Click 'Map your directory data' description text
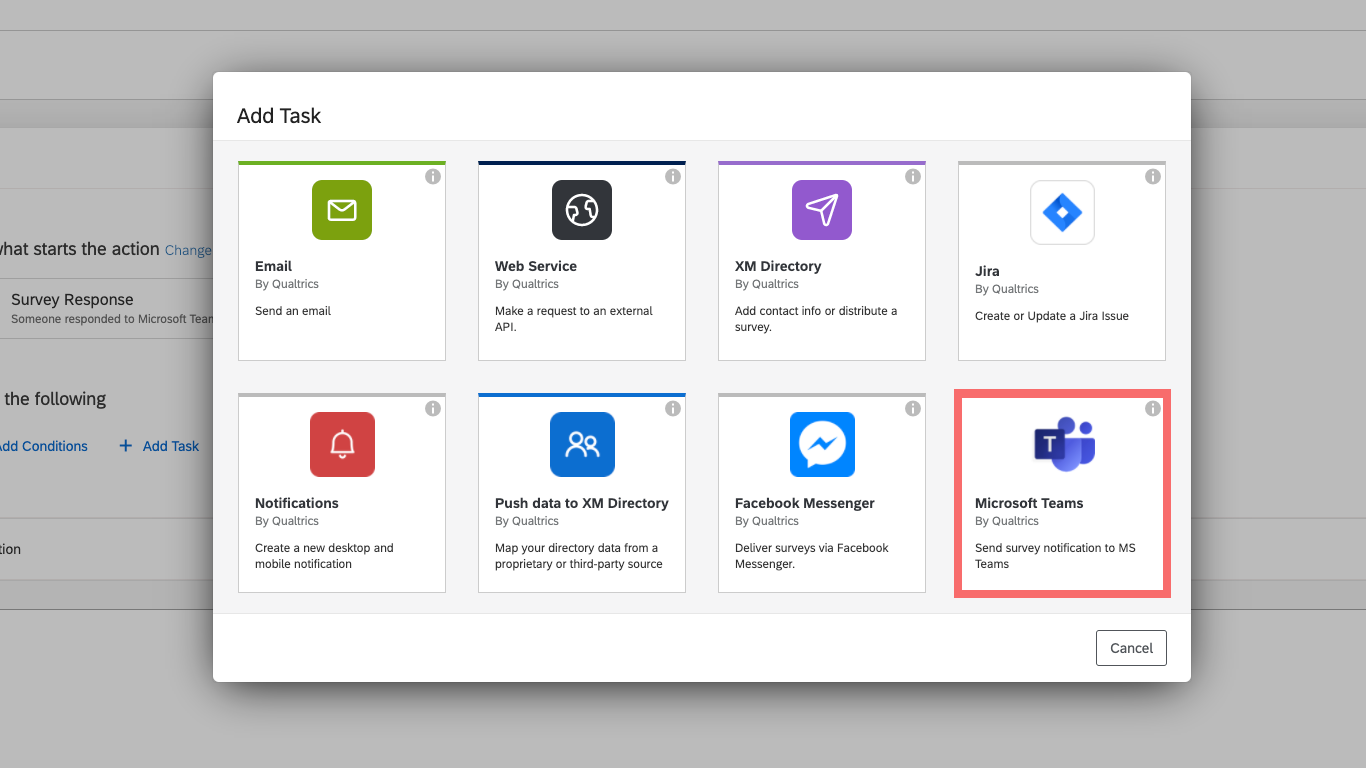 click(579, 556)
